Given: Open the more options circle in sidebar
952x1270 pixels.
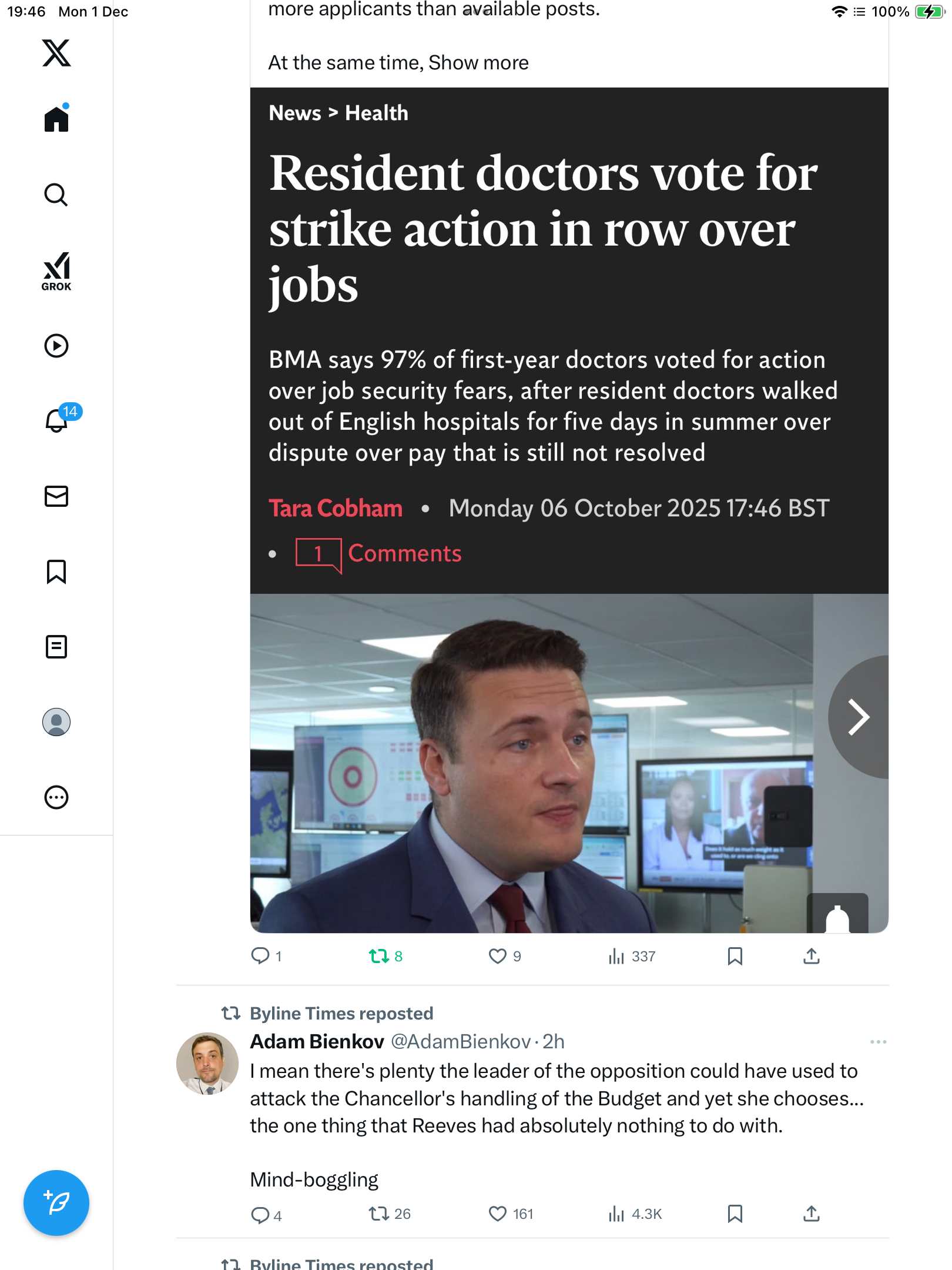Looking at the screenshot, I should [x=56, y=797].
